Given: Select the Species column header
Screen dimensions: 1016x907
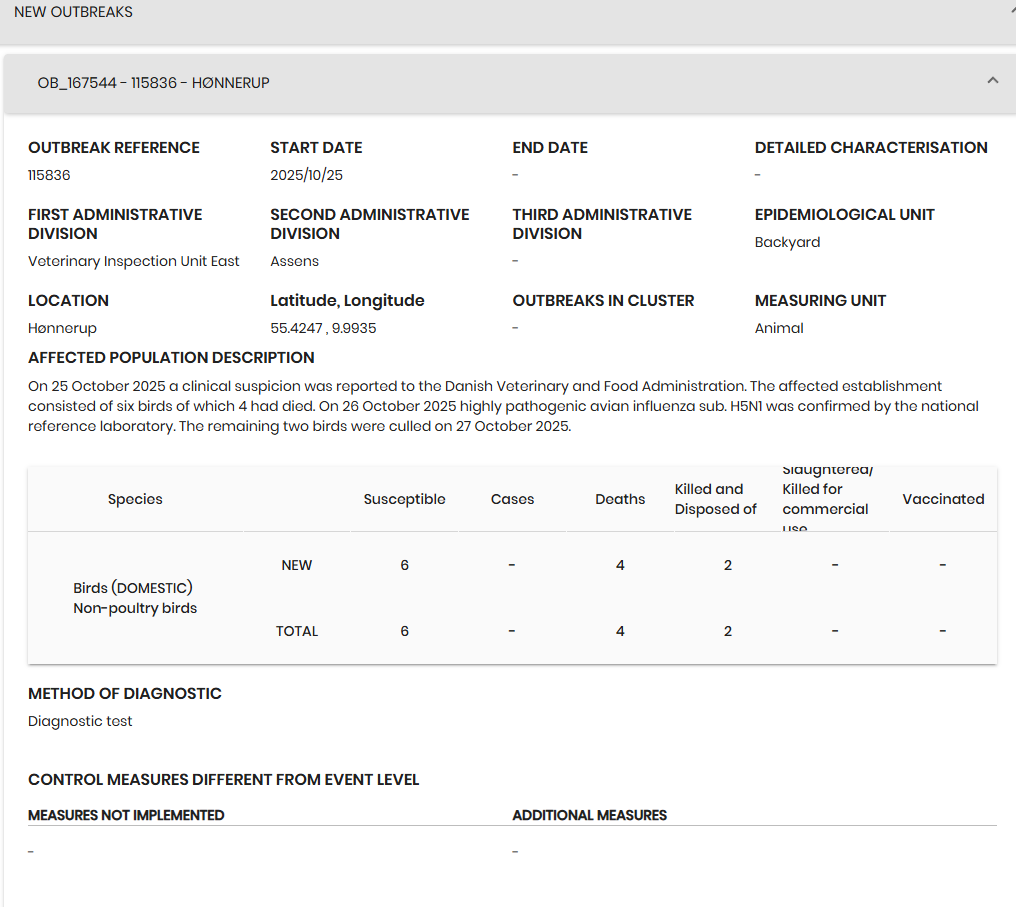Looking at the screenshot, I should coord(135,499).
